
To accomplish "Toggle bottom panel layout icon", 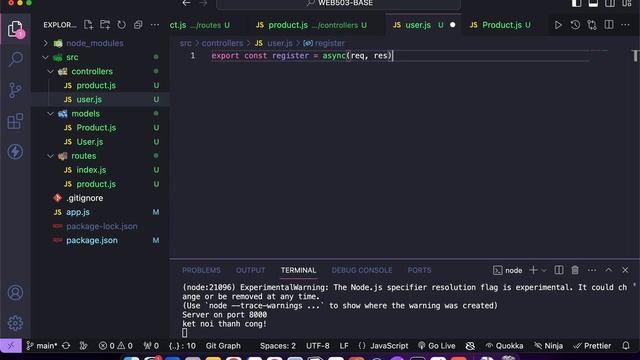I will [x=593, y=3].
